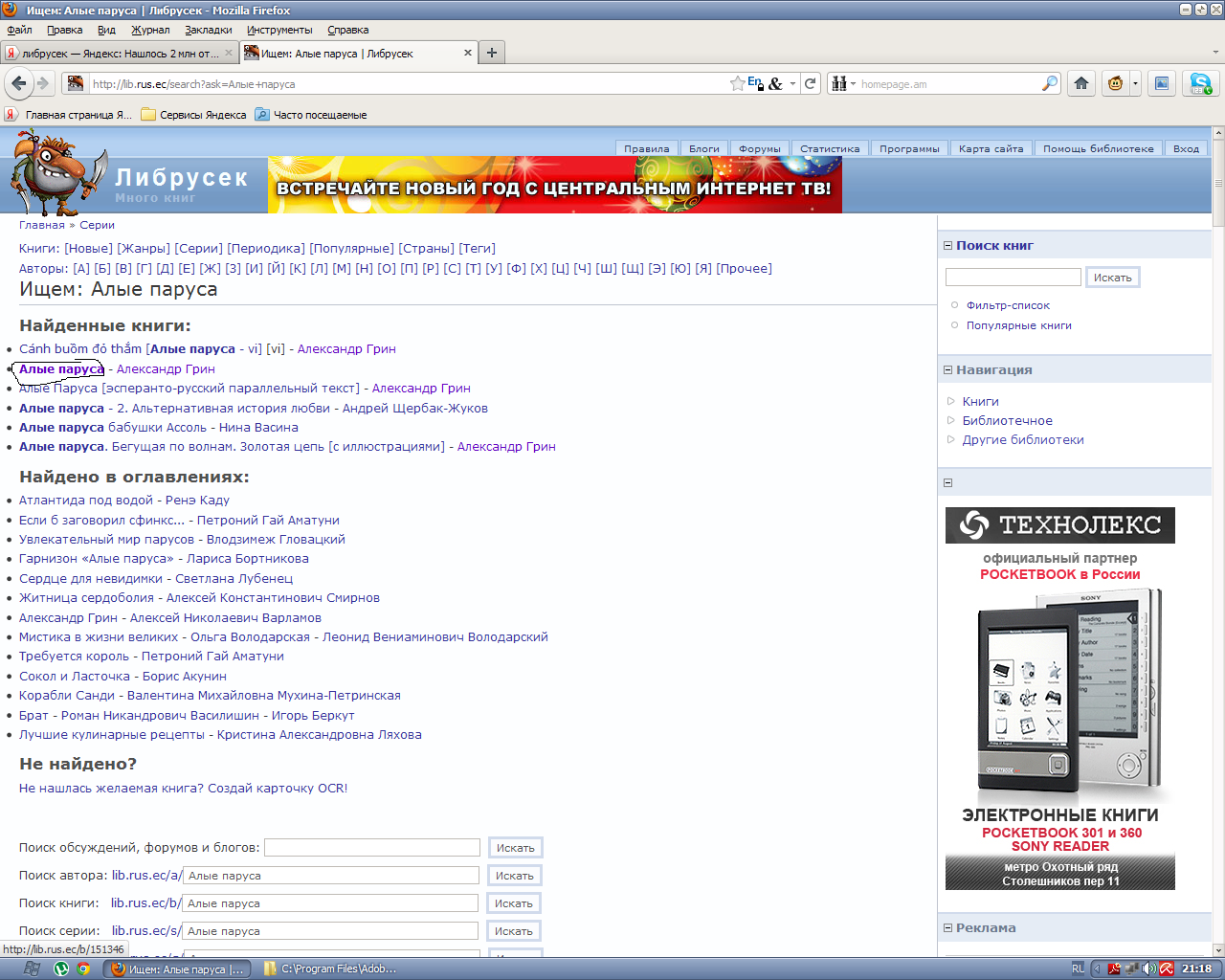Click the volume icon in the system tray
Screen dimensions: 1225x980
point(1148,969)
